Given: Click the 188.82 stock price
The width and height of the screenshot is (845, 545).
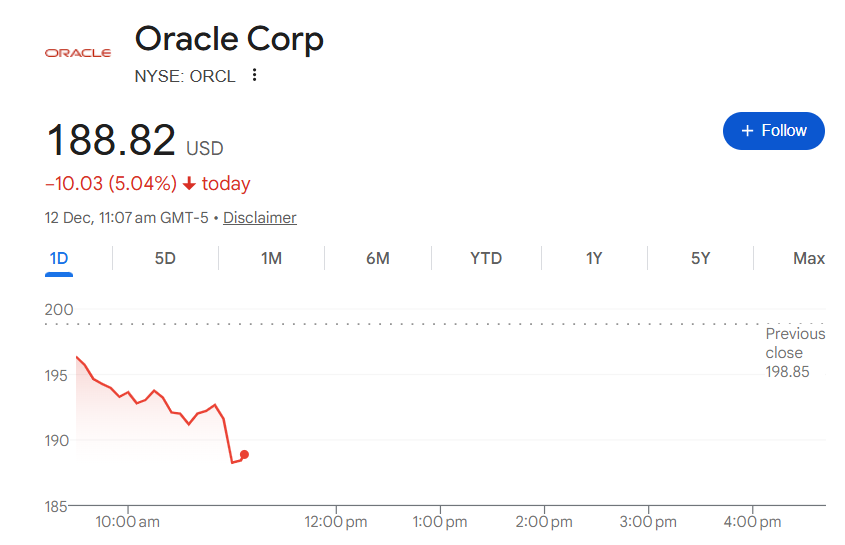Looking at the screenshot, I should tap(111, 141).
